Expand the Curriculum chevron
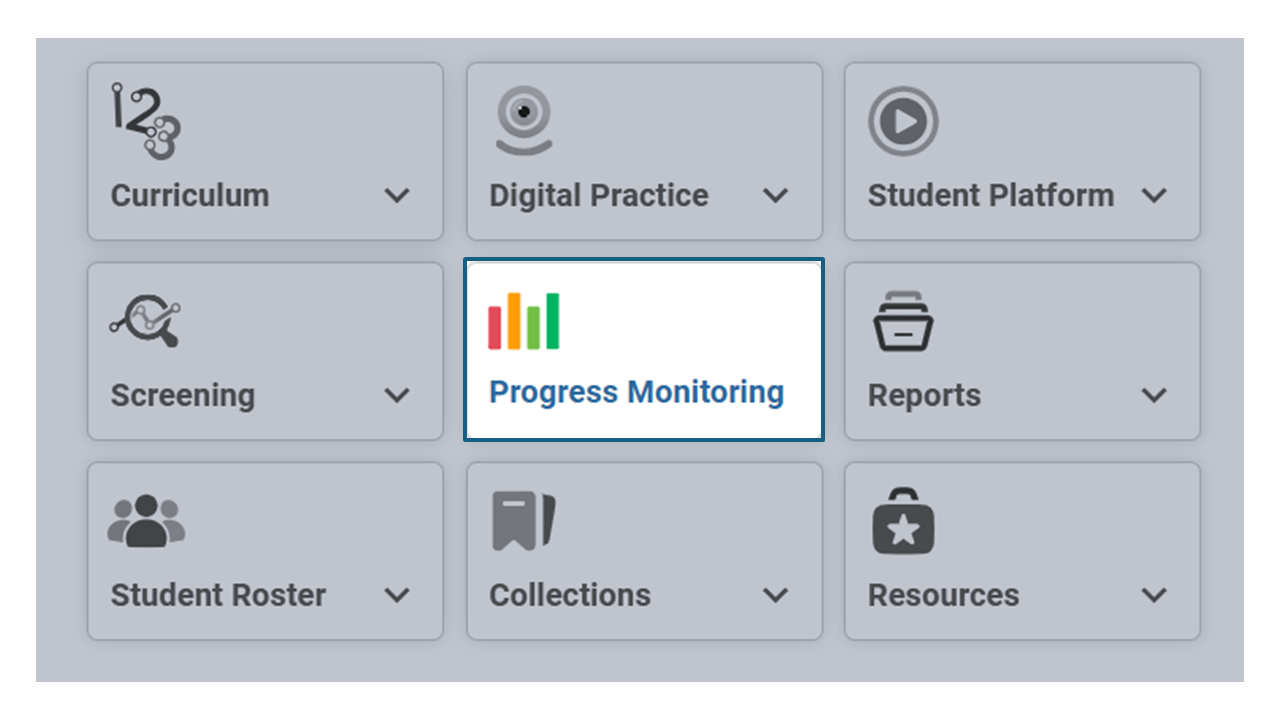 [x=397, y=196]
